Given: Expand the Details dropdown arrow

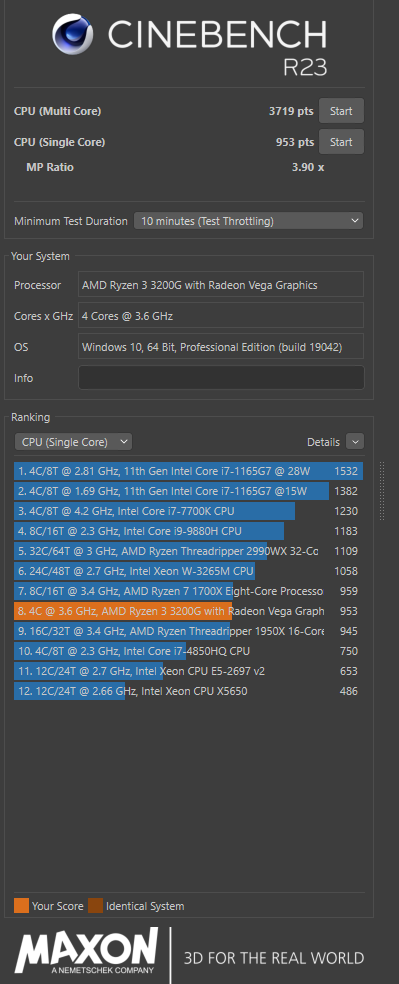Looking at the screenshot, I should pos(354,442).
